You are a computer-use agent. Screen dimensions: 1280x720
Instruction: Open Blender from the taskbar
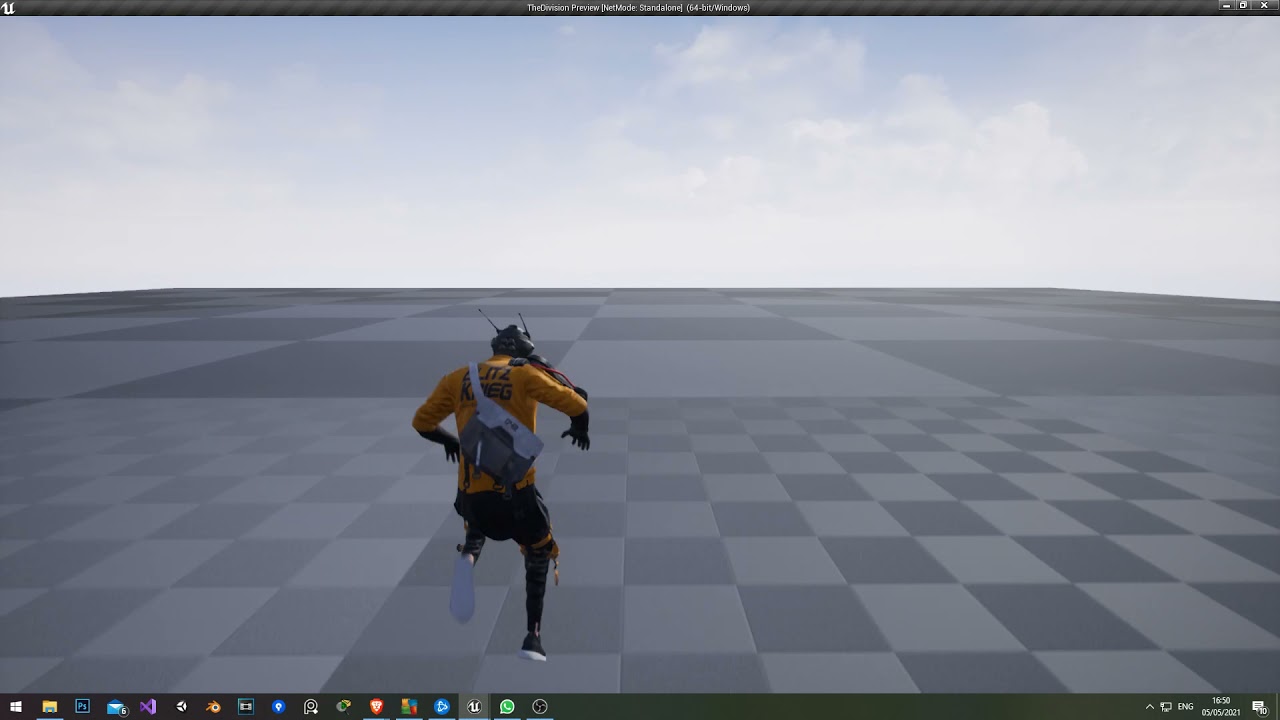click(213, 707)
